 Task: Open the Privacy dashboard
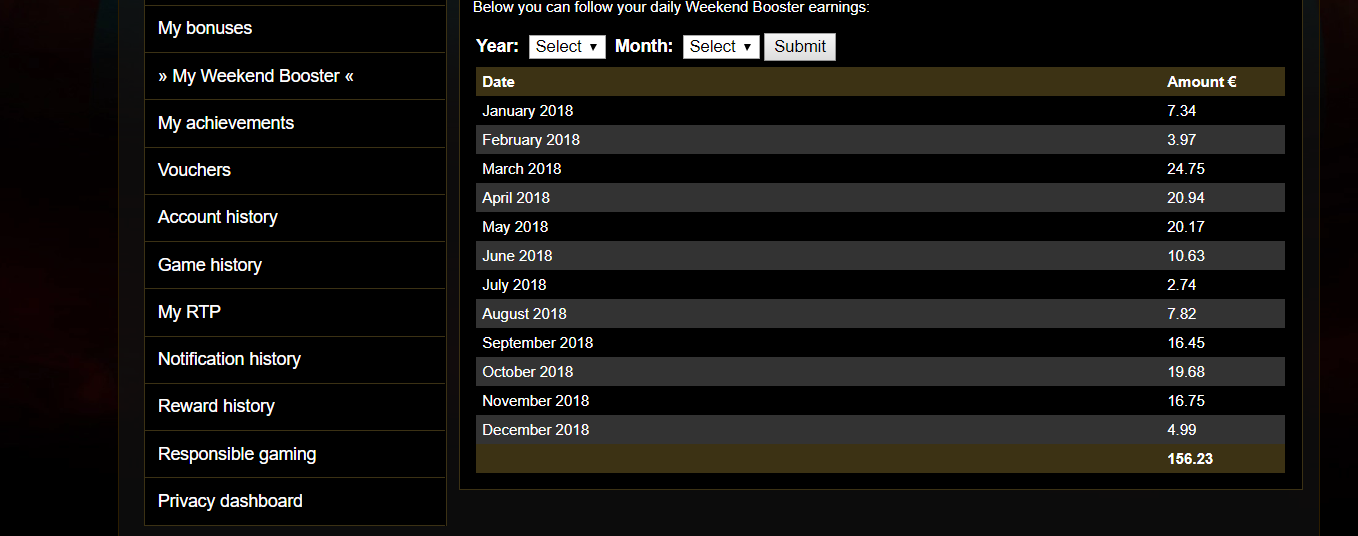(295, 501)
